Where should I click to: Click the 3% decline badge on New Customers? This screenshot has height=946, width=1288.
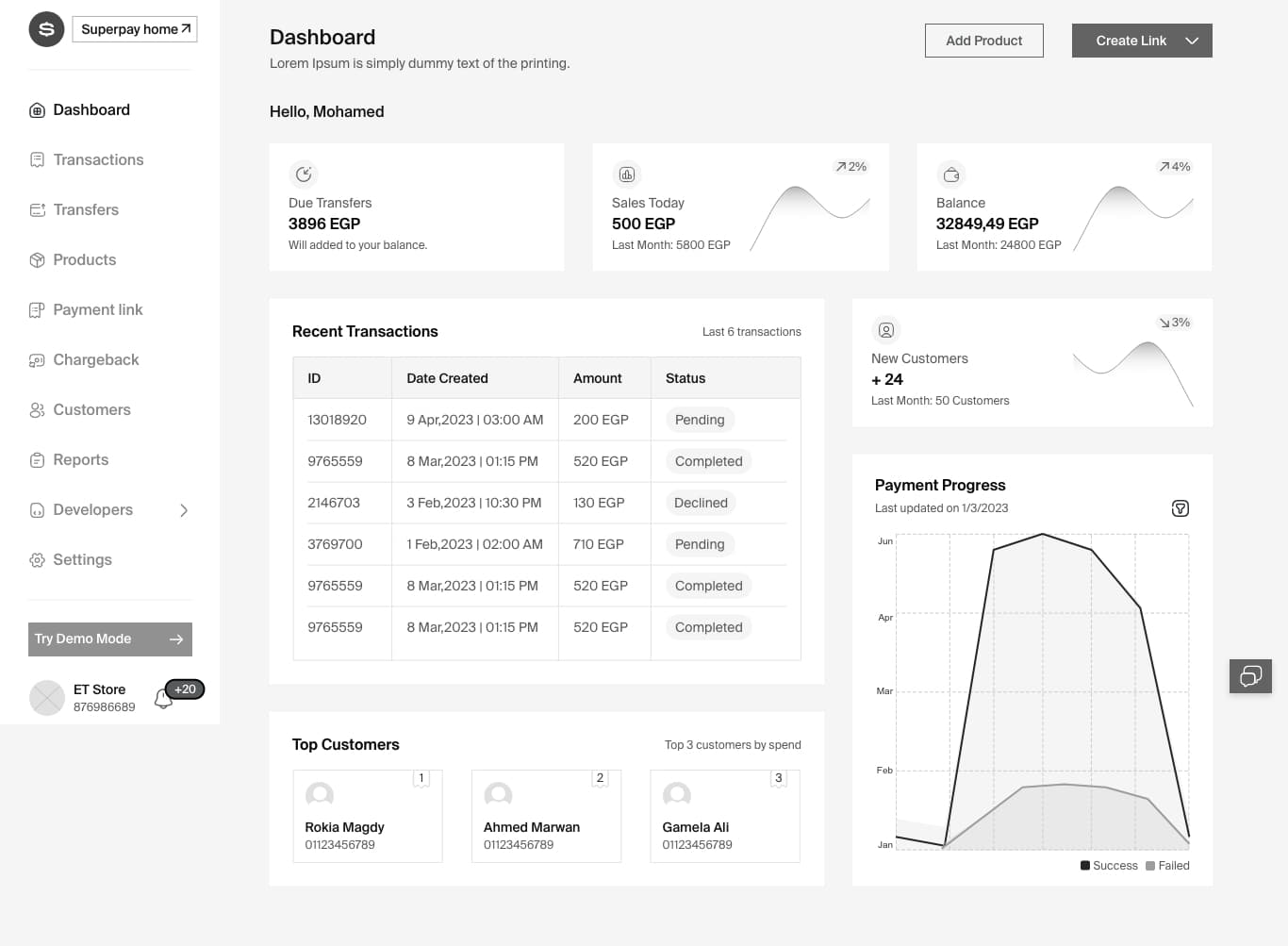(x=1175, y=323)
